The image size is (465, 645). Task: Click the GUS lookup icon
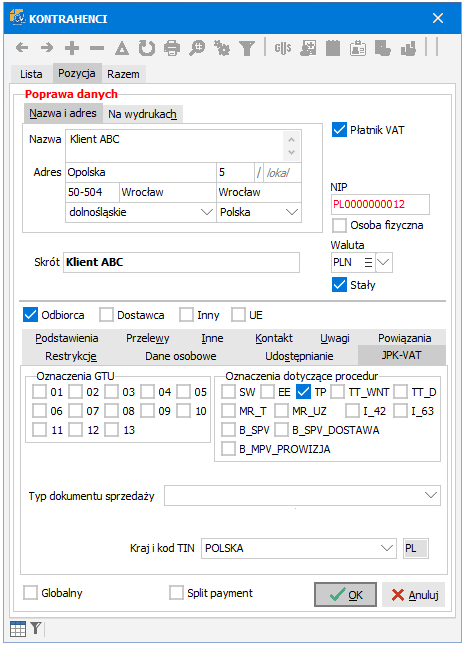[x=283, y=48]
